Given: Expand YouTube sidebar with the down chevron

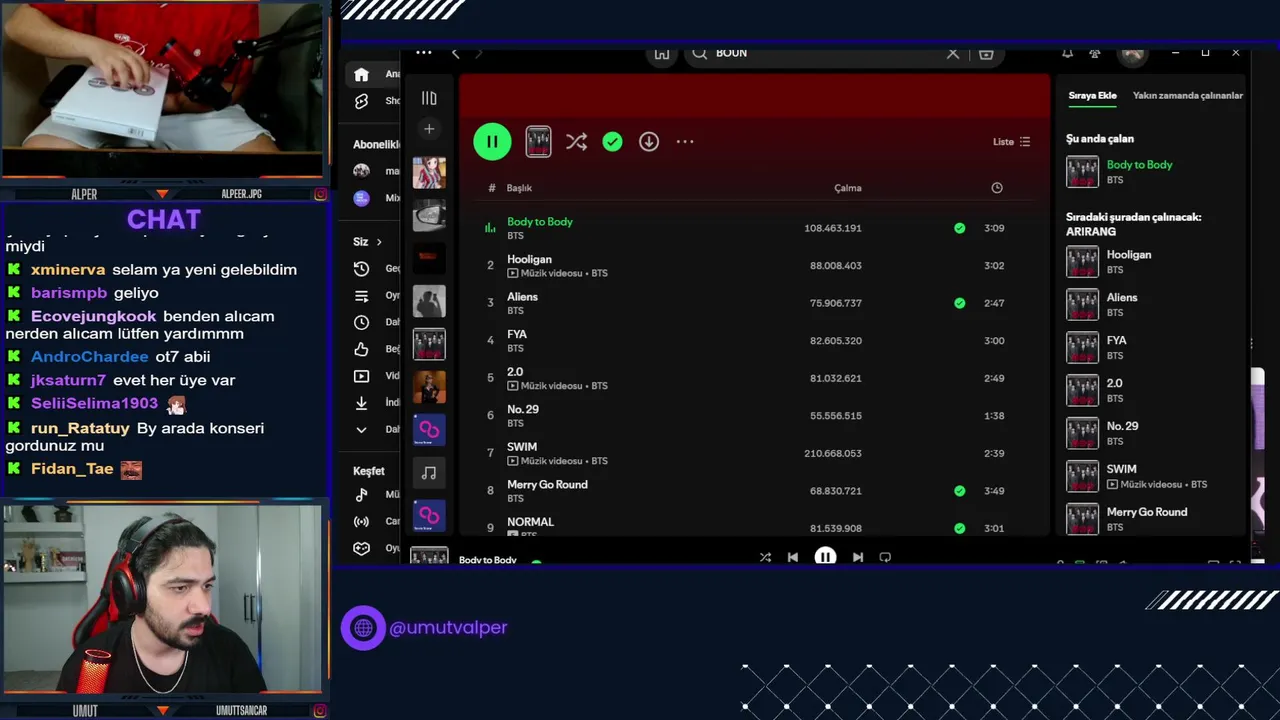Looking at the screenshot, I should click(x=362, y=429).
